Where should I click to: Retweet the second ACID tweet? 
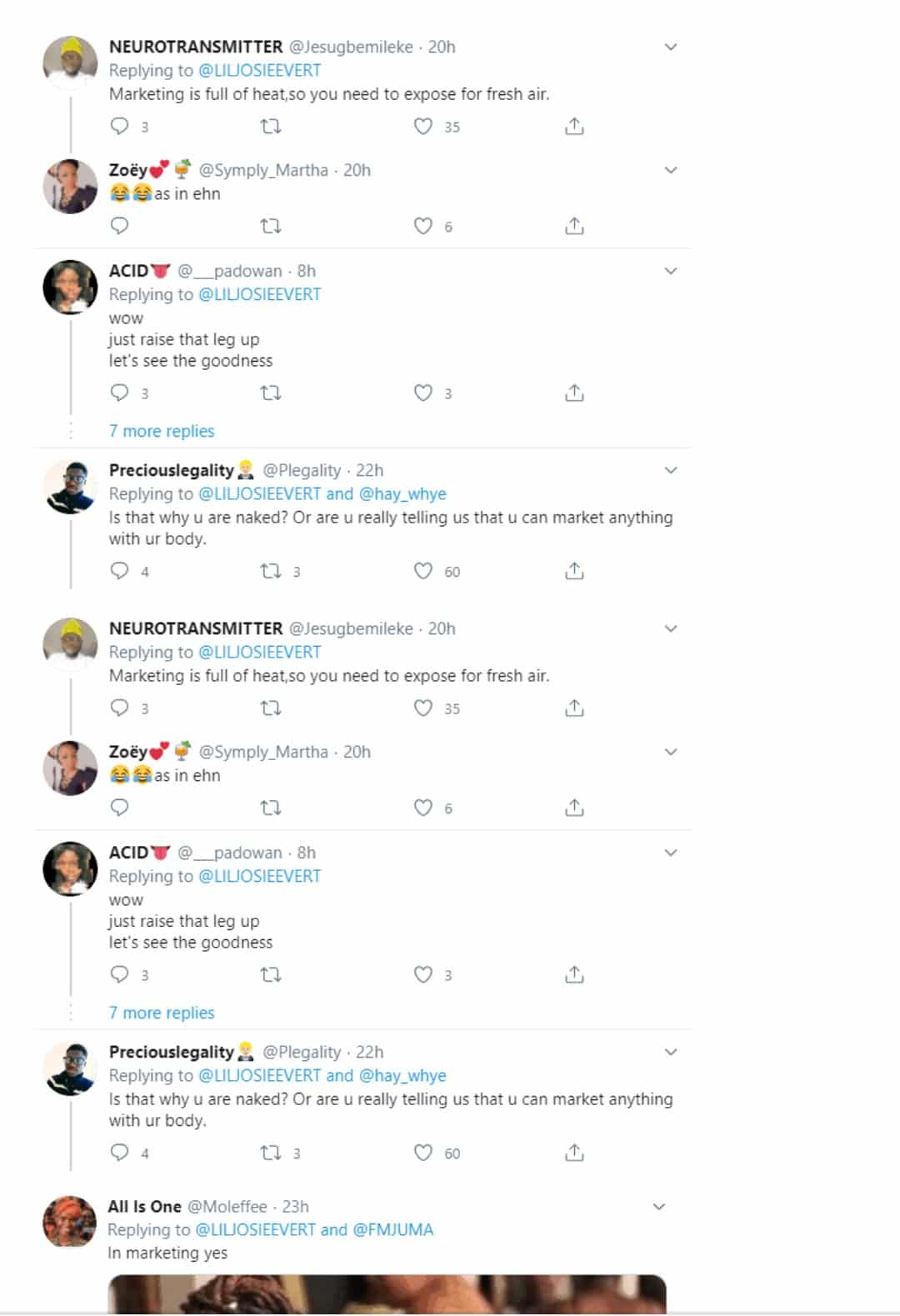click(271, 975)
